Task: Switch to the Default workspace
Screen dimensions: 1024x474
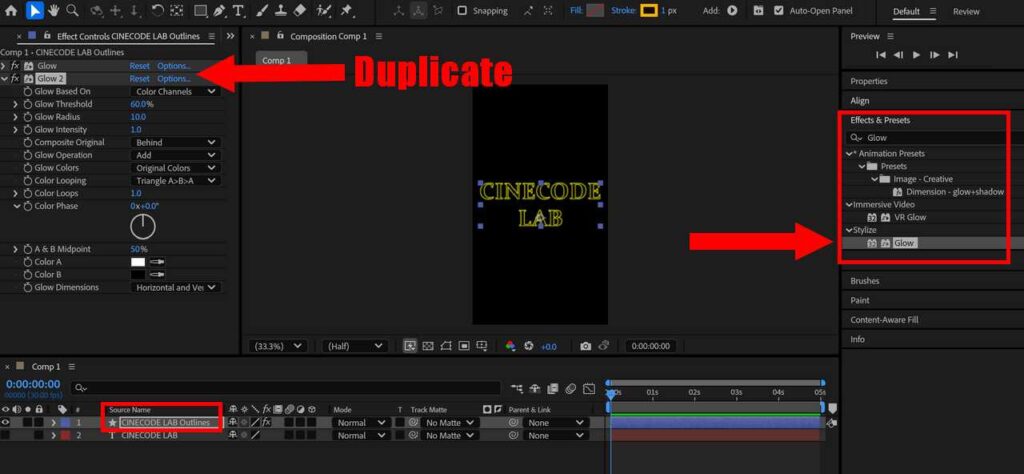Action: (906, 11)
